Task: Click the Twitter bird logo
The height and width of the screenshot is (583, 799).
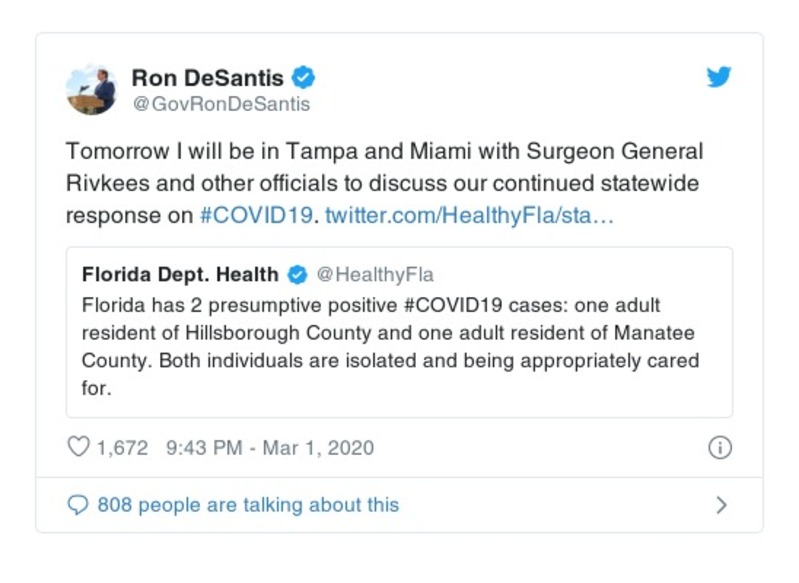Action: pyautogui.click(x=718, y=78)
